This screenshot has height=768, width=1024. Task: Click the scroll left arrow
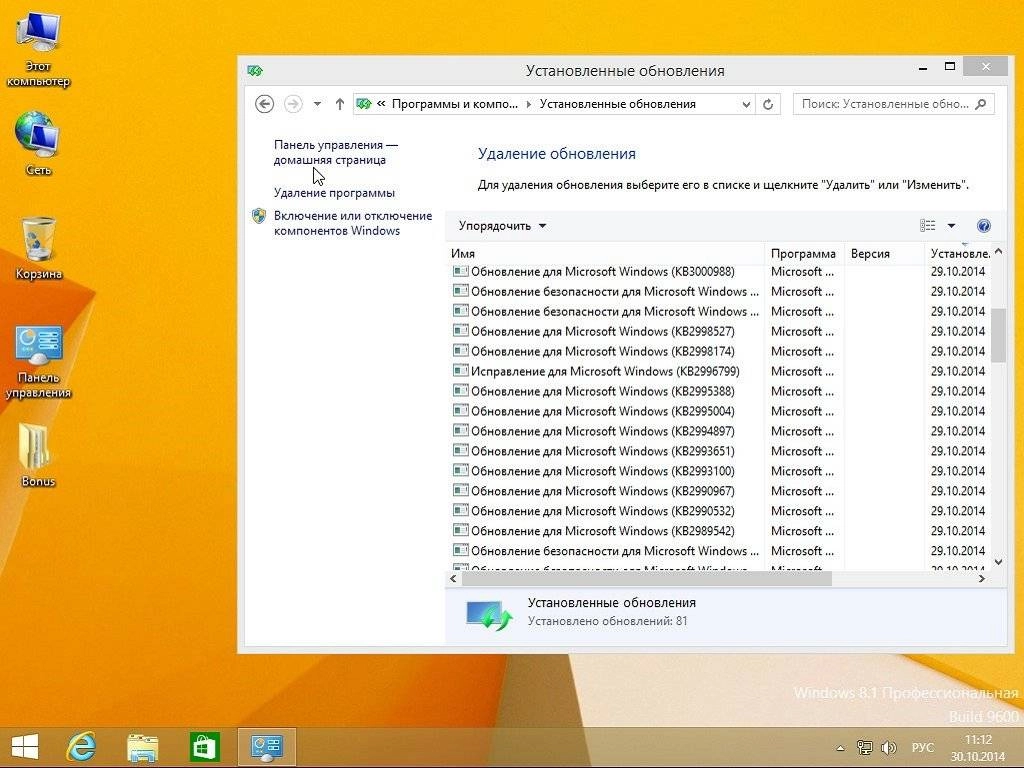coord(453,579)
